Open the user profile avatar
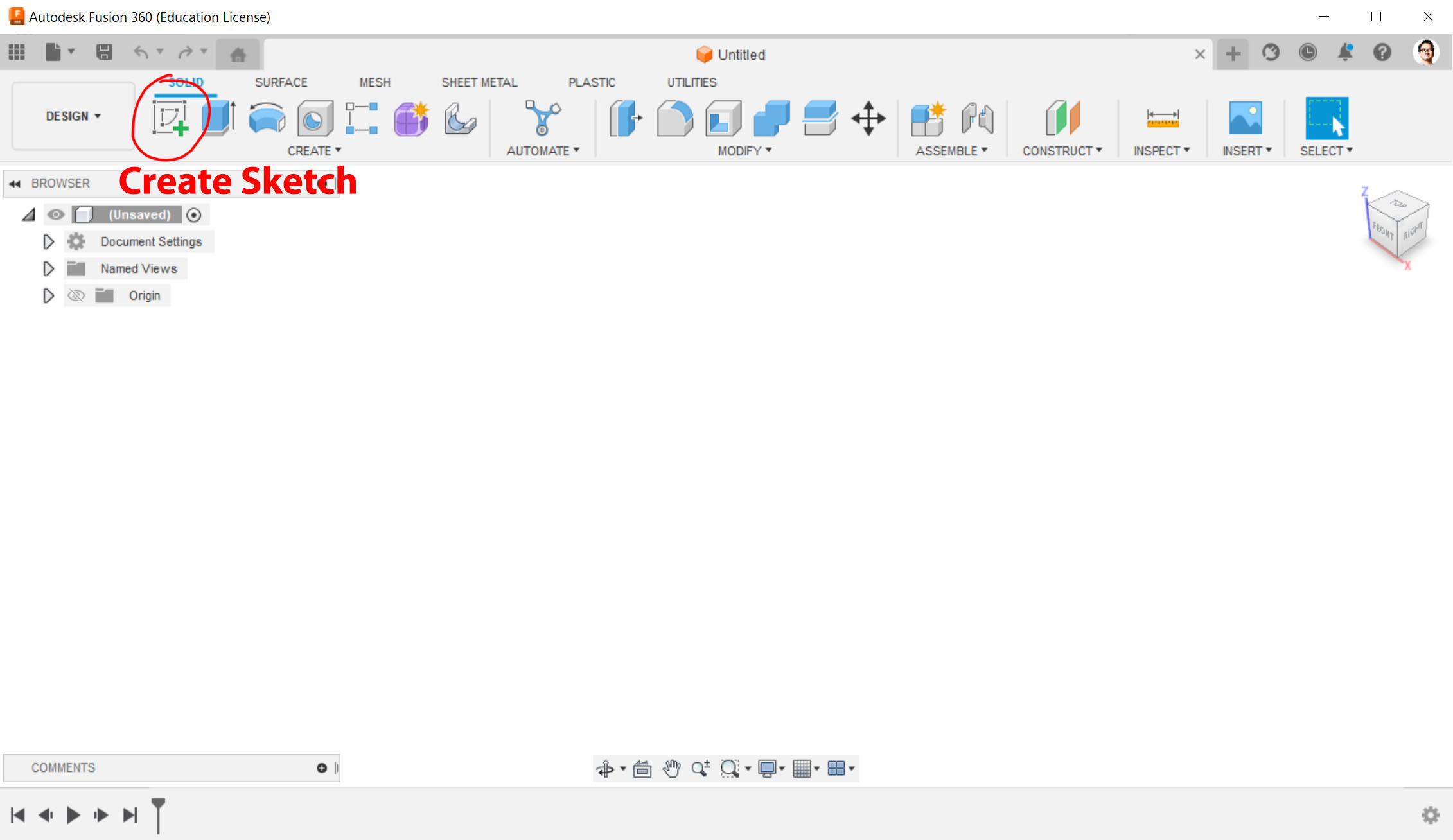 [x=1426, y=52]
